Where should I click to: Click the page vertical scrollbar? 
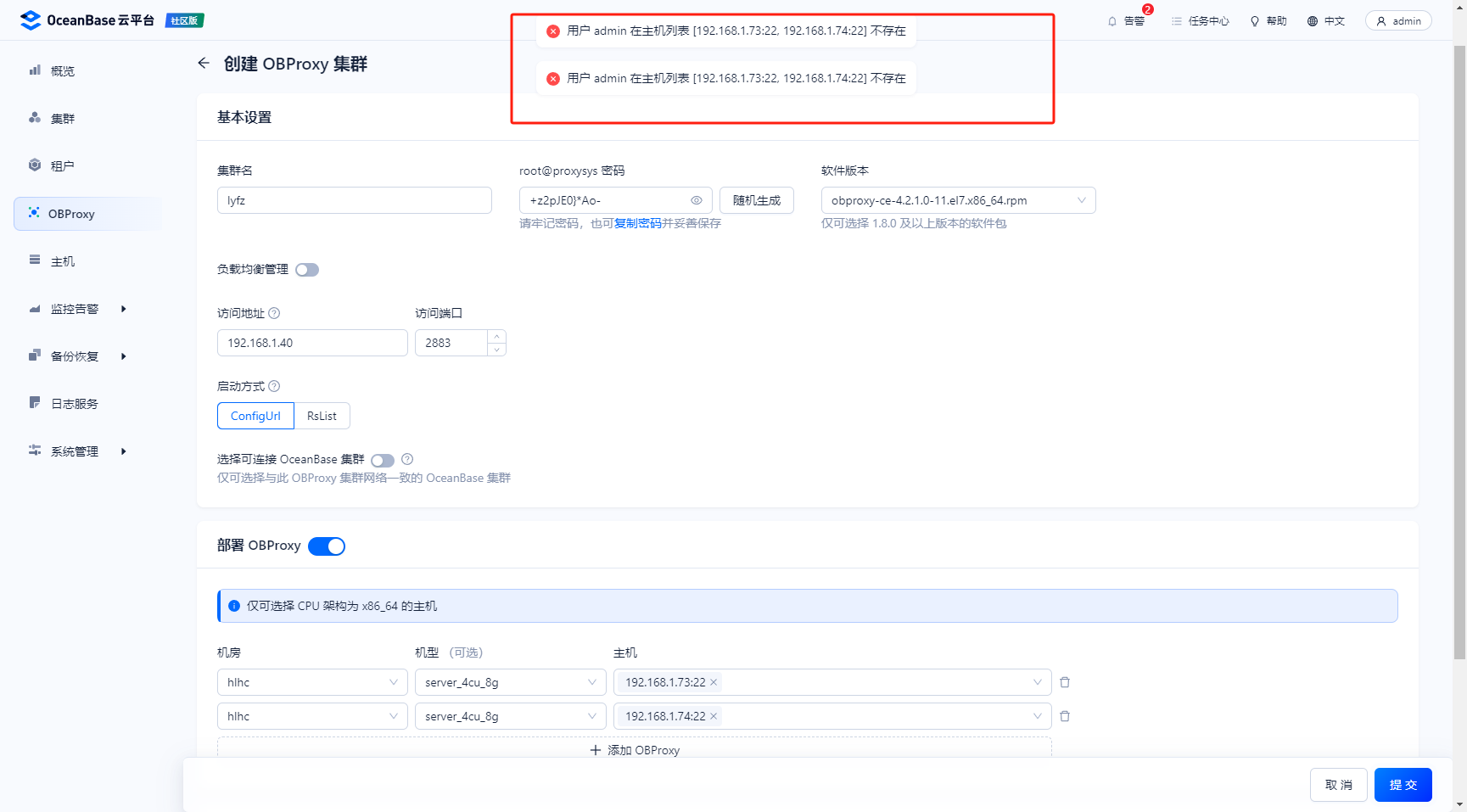[1459, 351]
